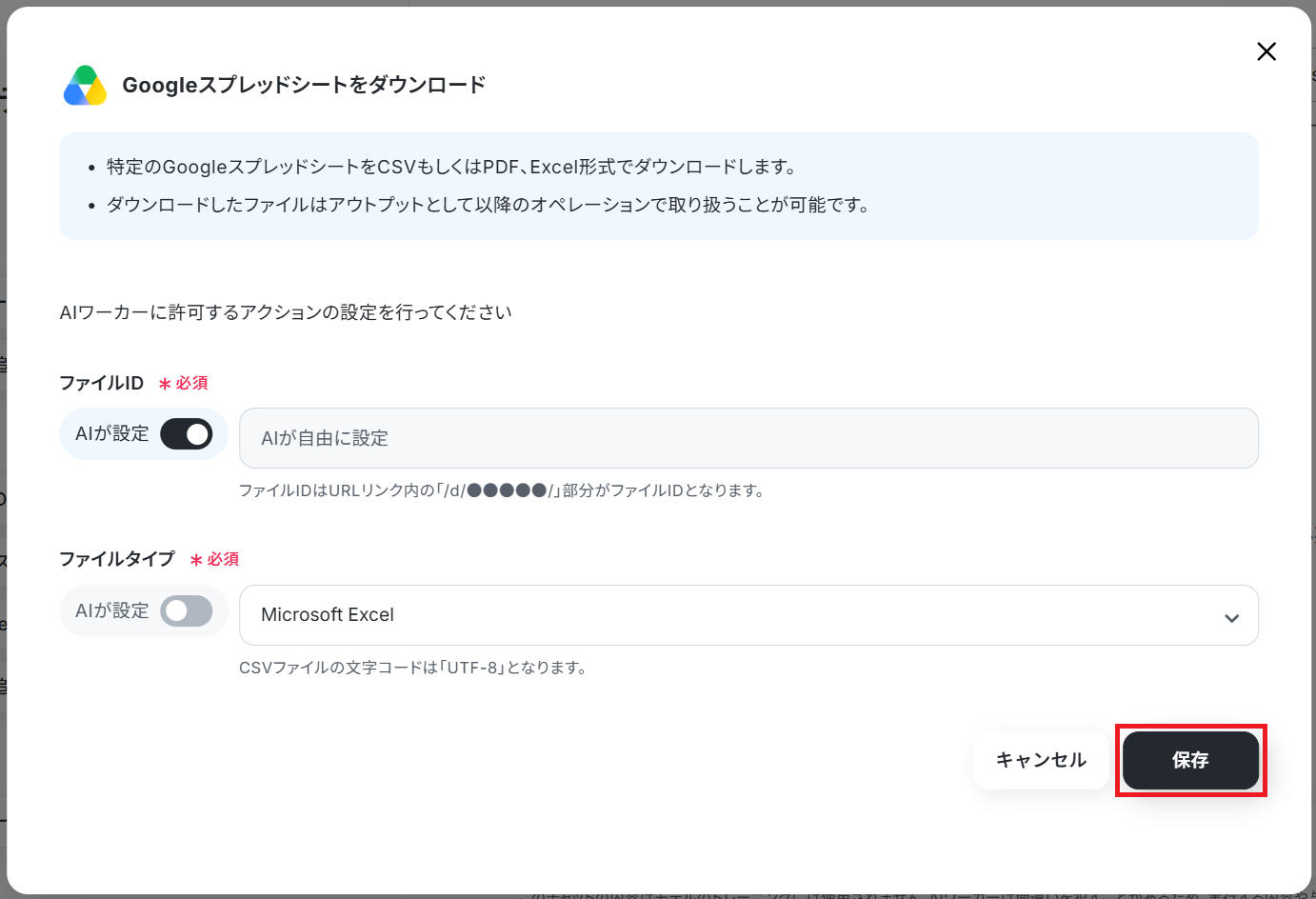The height and width of the screenshot is (899, 1316).
Task: Click the CSV UTF-8 encoding hint text
Action: point(413,668)
